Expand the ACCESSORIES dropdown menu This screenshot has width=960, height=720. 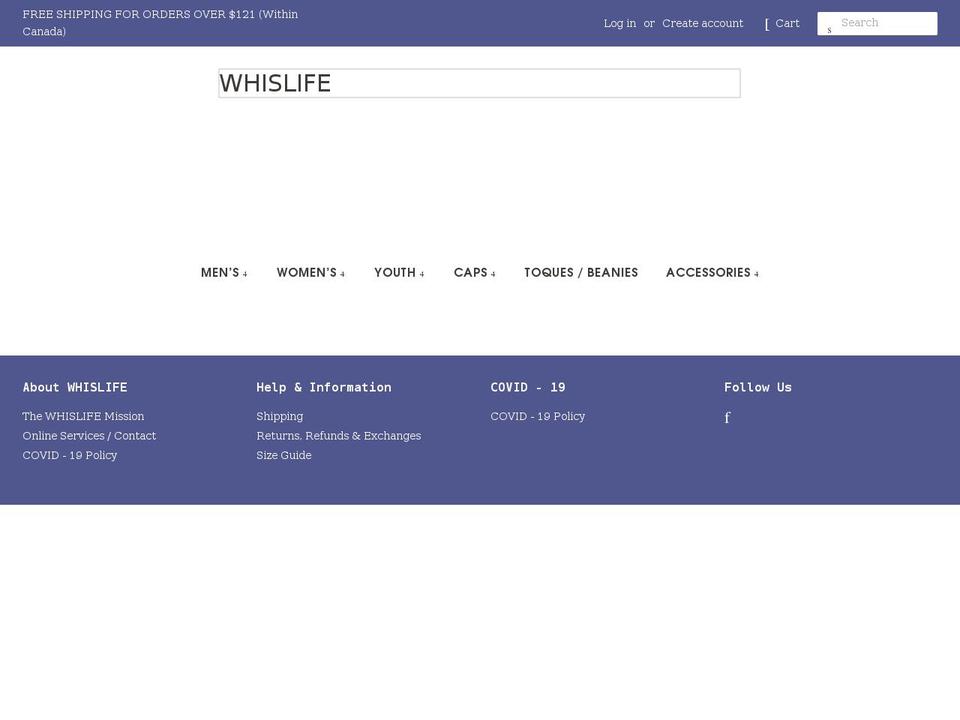712,272
